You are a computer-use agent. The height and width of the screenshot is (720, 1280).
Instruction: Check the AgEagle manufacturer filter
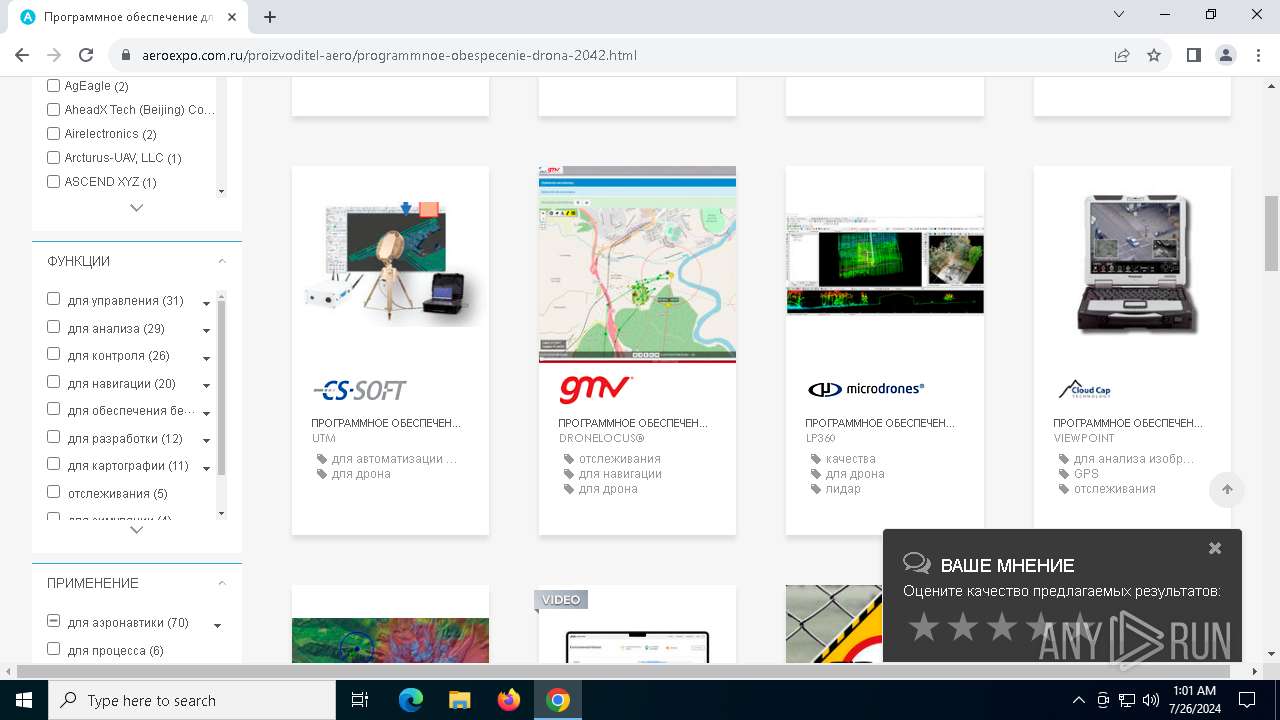pos(54,86)
